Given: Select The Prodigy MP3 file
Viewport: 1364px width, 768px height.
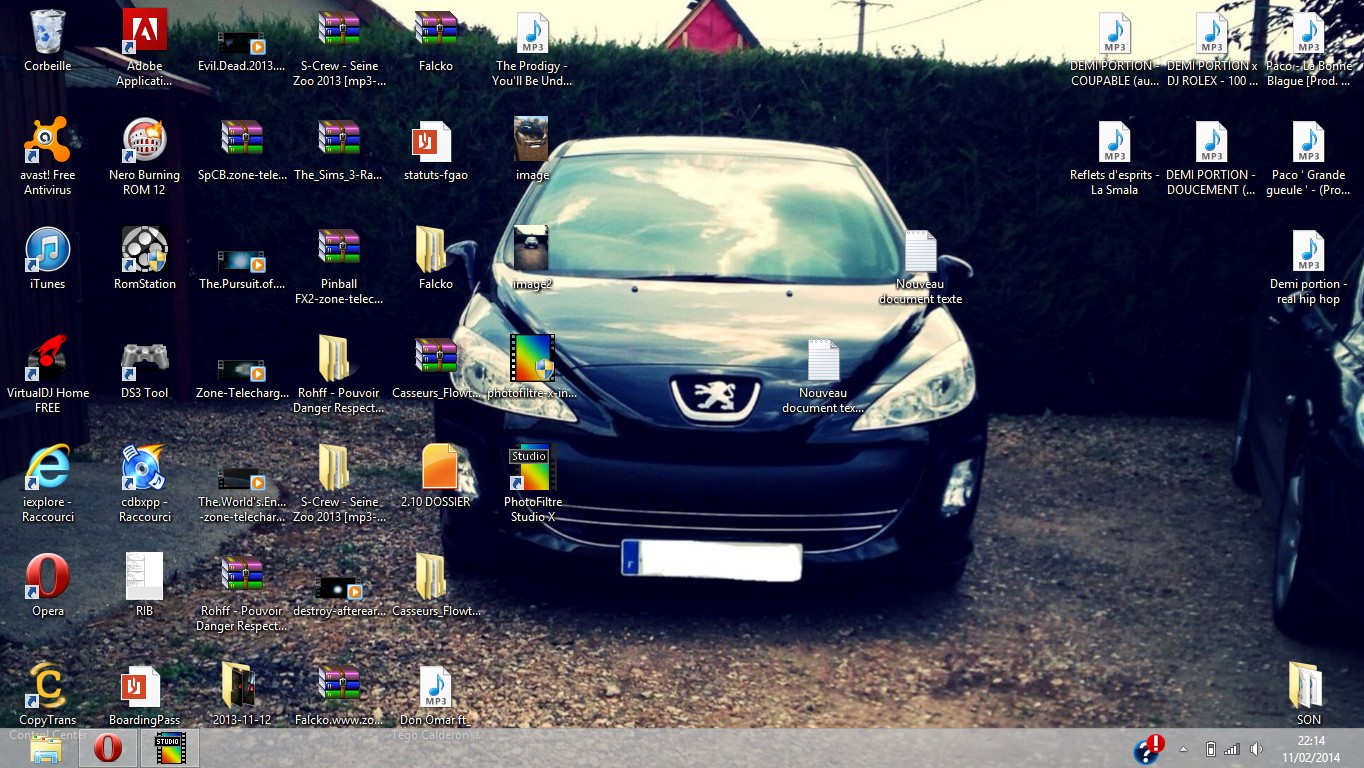Looking at the screenshot, I should [532, 33].
